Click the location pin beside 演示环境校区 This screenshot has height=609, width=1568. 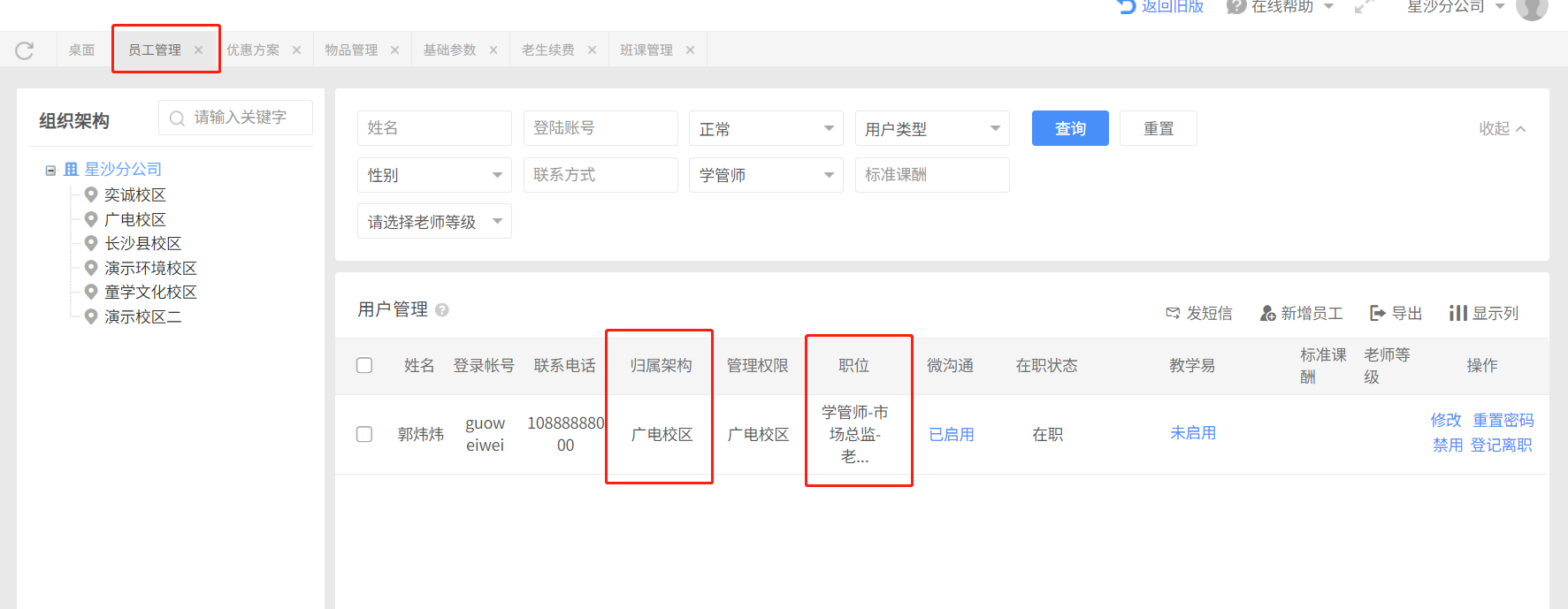tap(90, 267)
